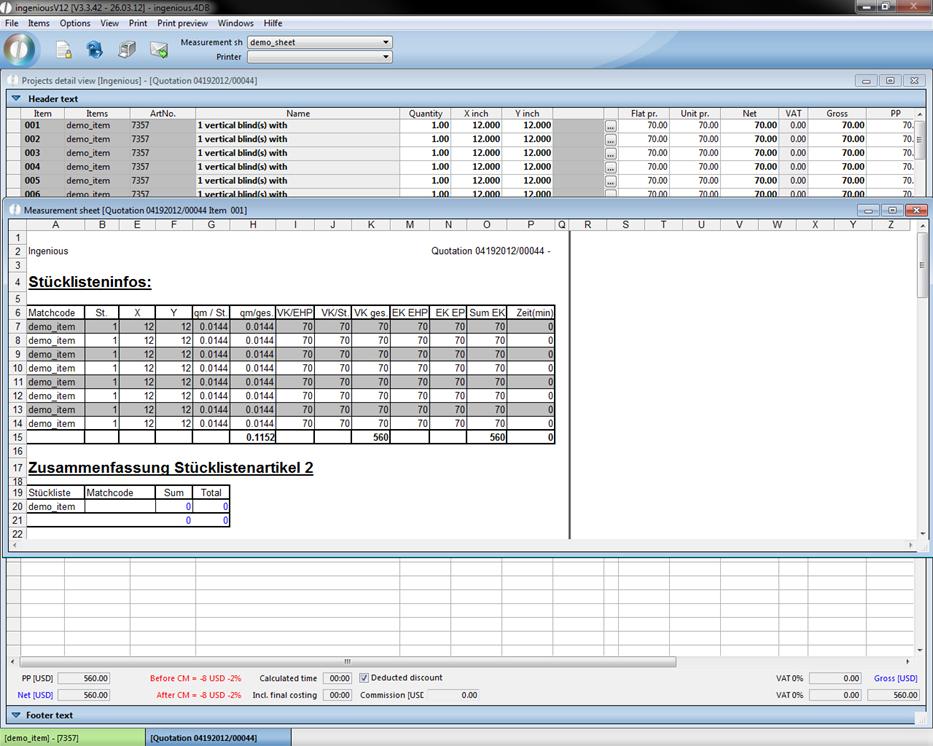Viewport: 933px width, 746px height.
Task: Click the ellipsis button in item 003 row
Action: pyautogui.click(x=610, y=154)
